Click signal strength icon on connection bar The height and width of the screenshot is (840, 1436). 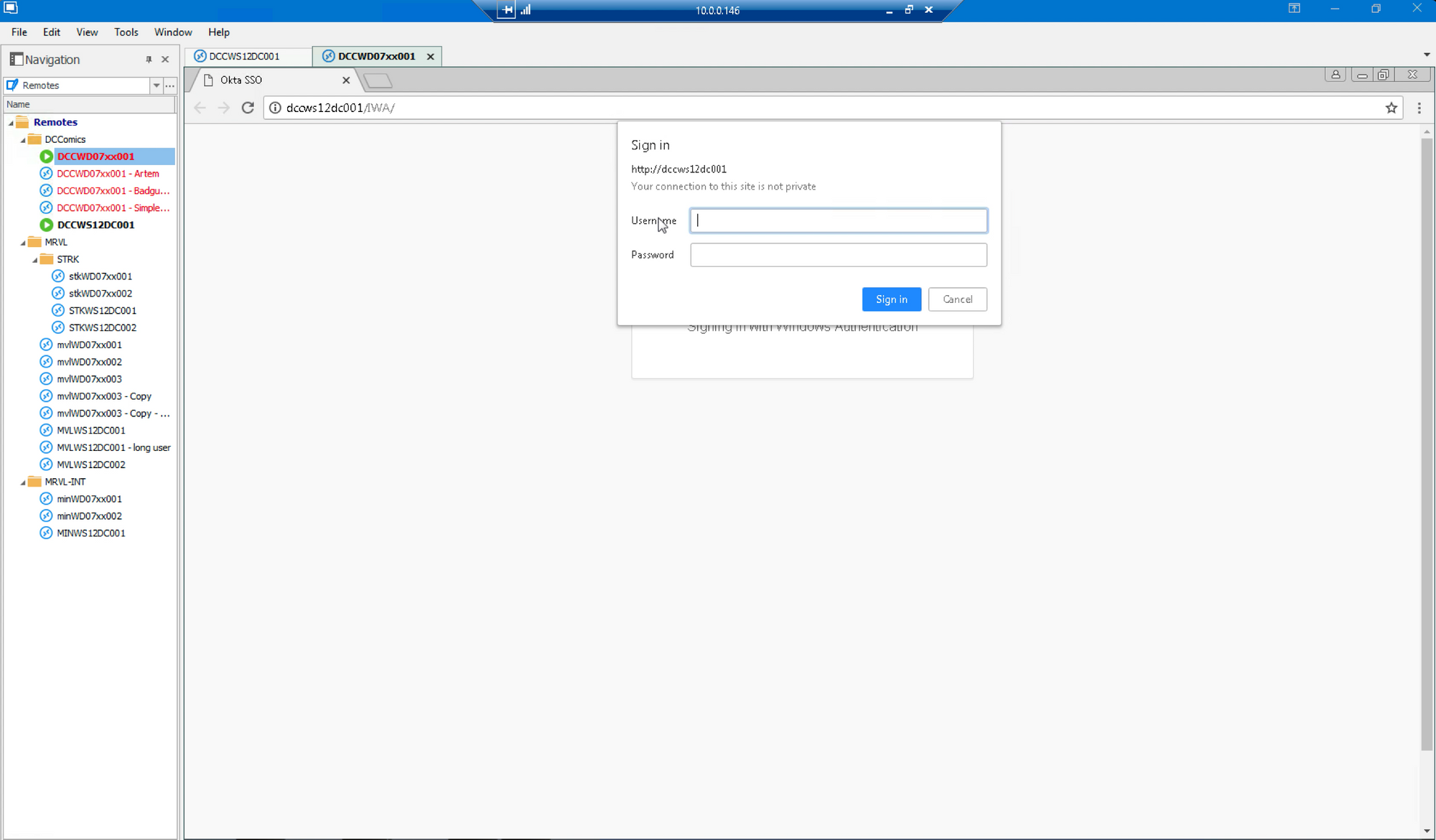[526, 10]
